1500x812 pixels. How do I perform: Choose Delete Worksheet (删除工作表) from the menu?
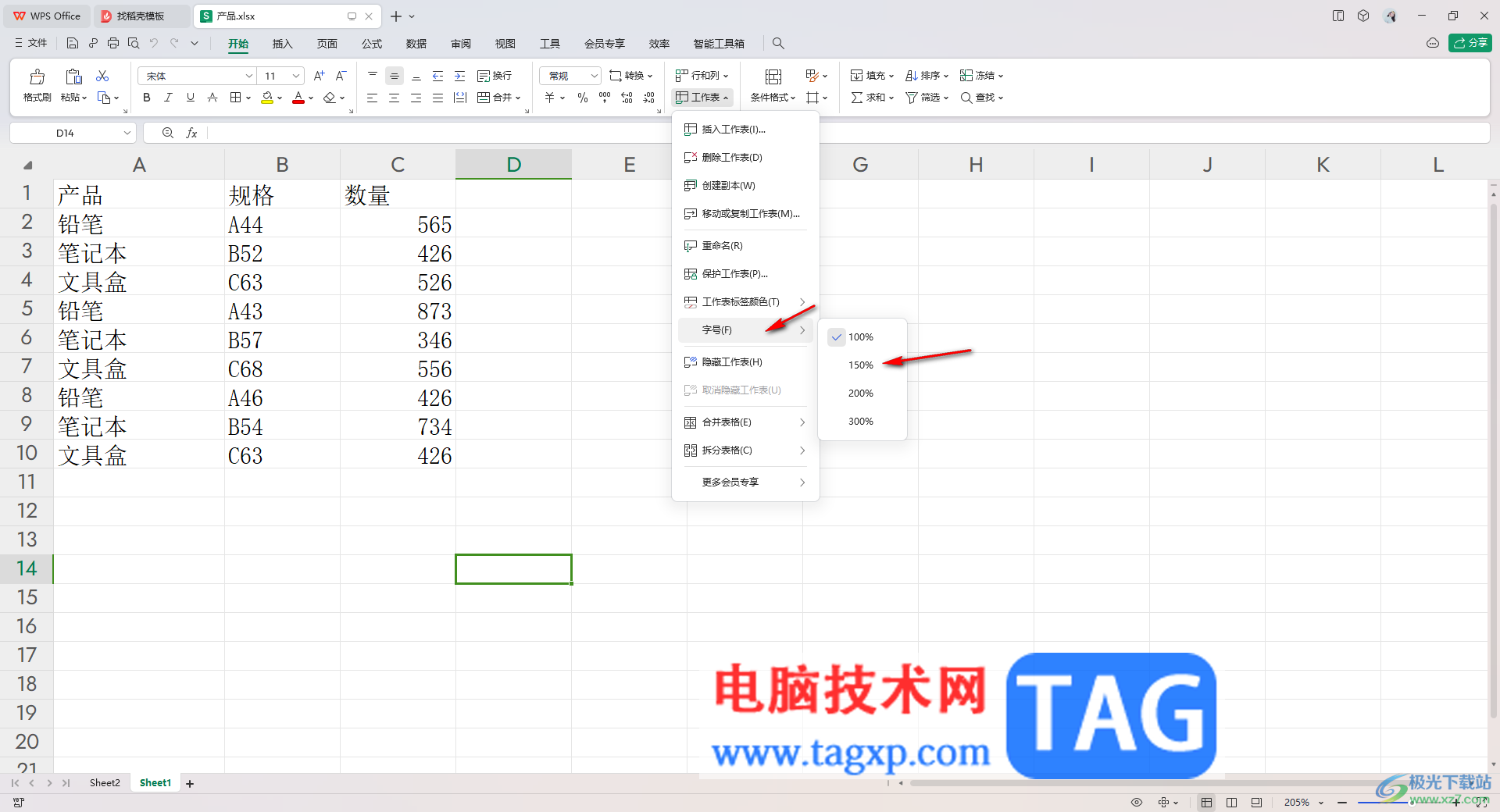point(745,158)
